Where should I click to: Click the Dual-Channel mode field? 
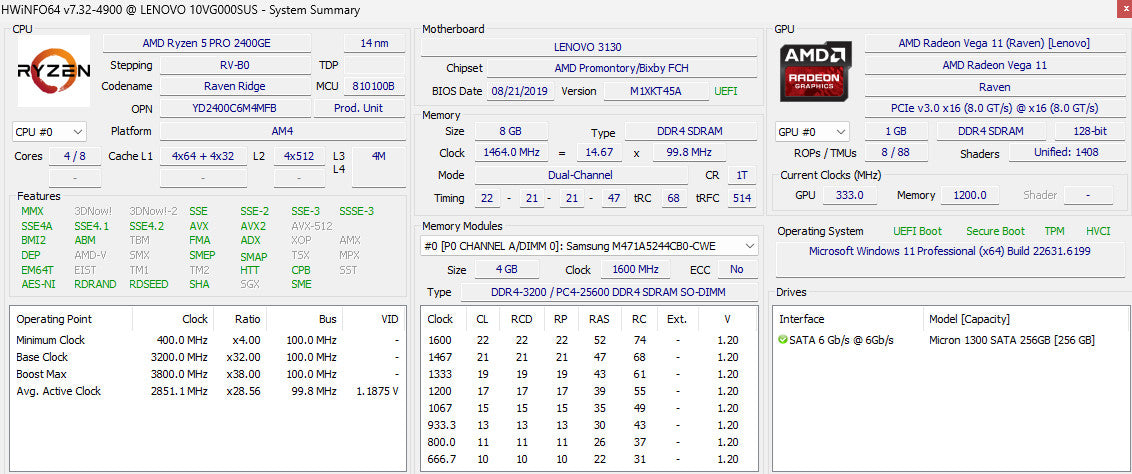coord(580,175)
